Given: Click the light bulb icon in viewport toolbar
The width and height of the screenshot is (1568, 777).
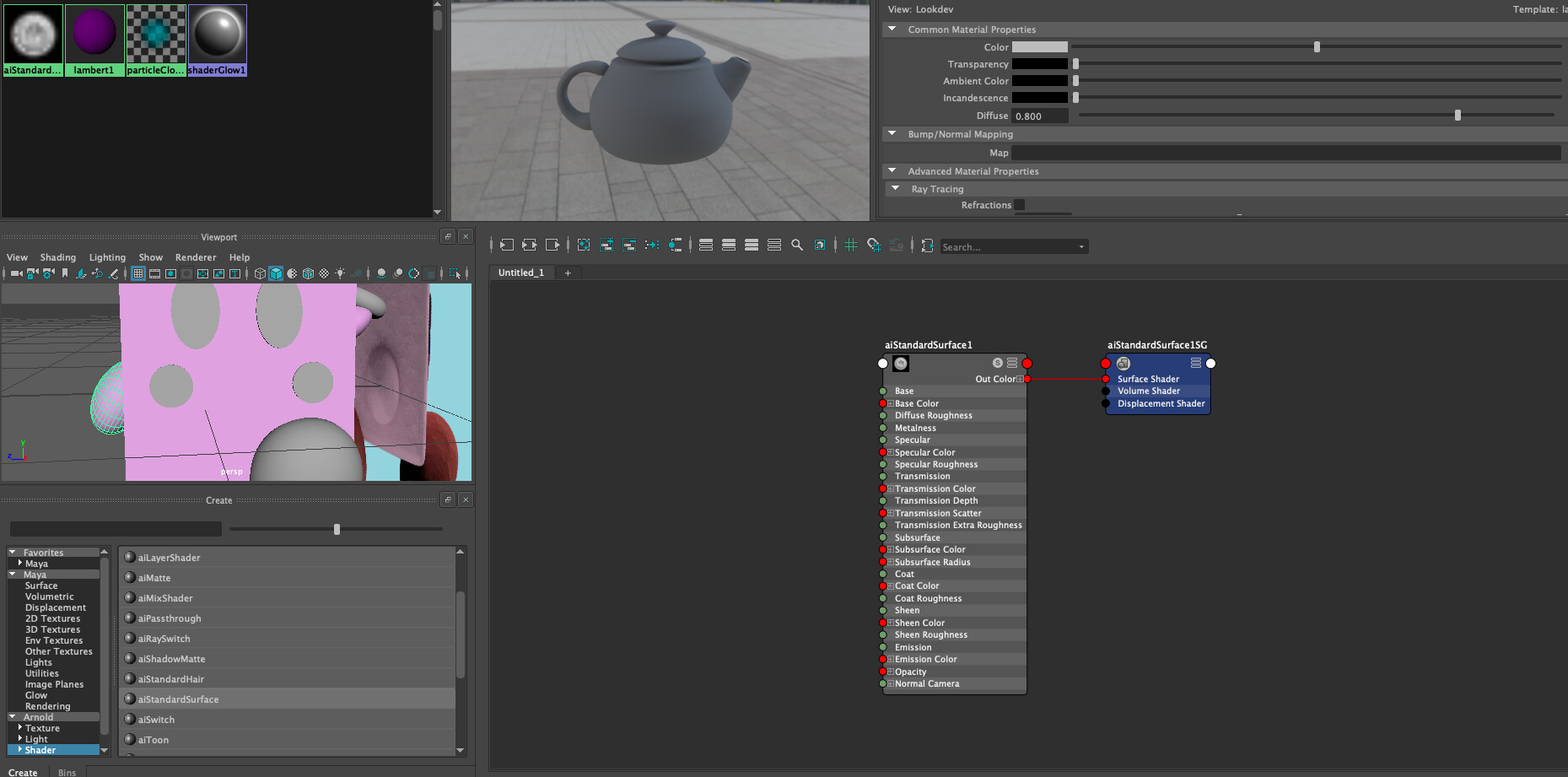Looking at the screenshot, I should point(340,273).
